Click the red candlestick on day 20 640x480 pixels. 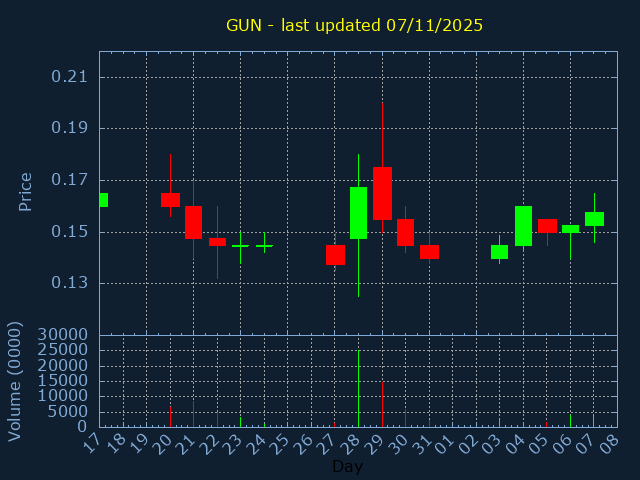coord(170,200)
